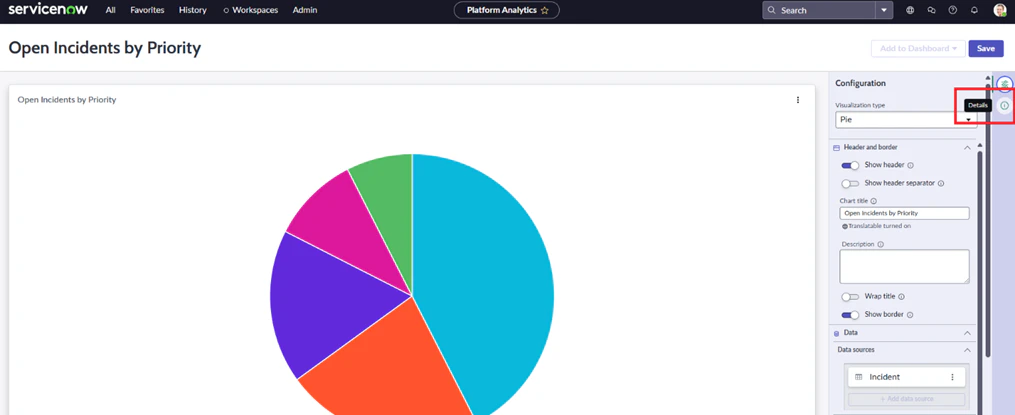This screenshot has width=1015, height=415.
Task: Open the notifications bell icon
Action: [974, 10]
